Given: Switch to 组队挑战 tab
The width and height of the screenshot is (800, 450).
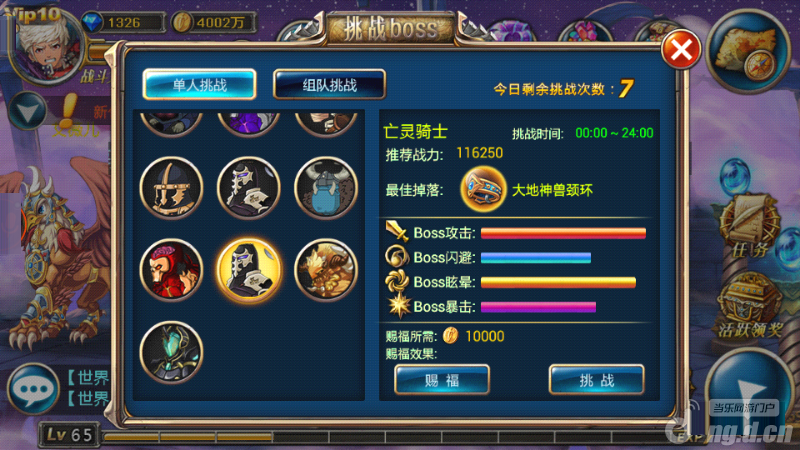Looking at the screenshot, I should (329, 84).
